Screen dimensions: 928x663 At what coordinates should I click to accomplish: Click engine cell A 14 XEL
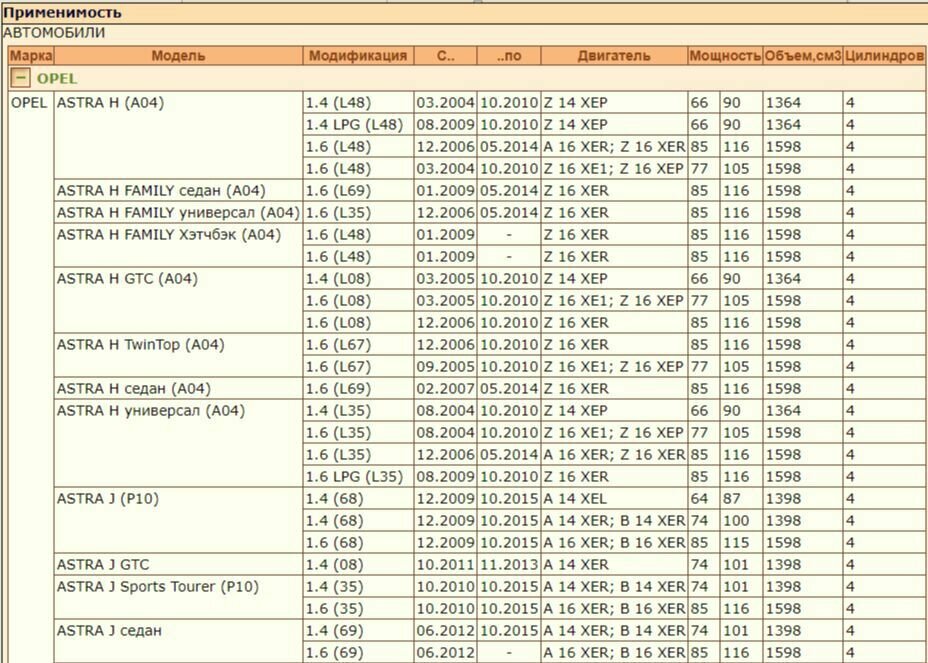coord(614,499)
